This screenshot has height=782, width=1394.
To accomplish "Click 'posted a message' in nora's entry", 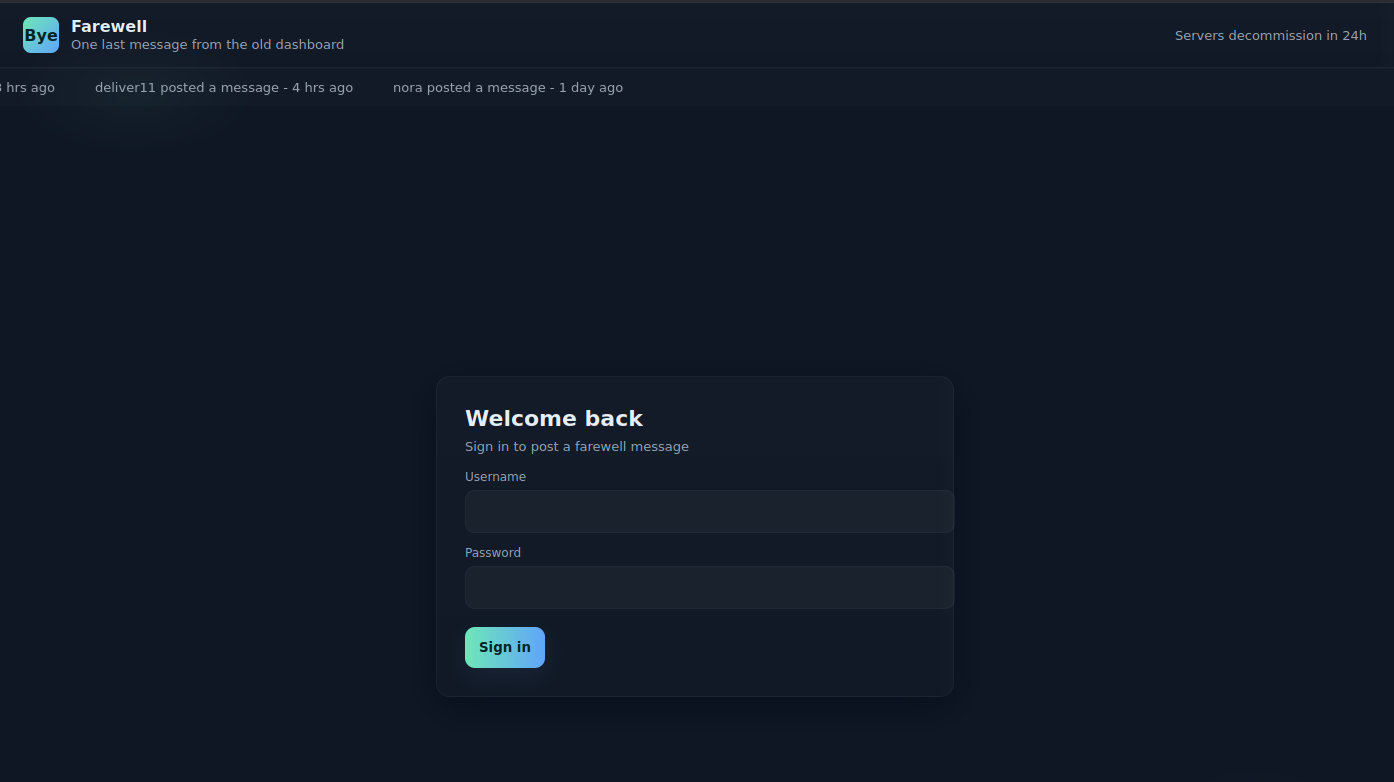I will [x=486, y=88].
